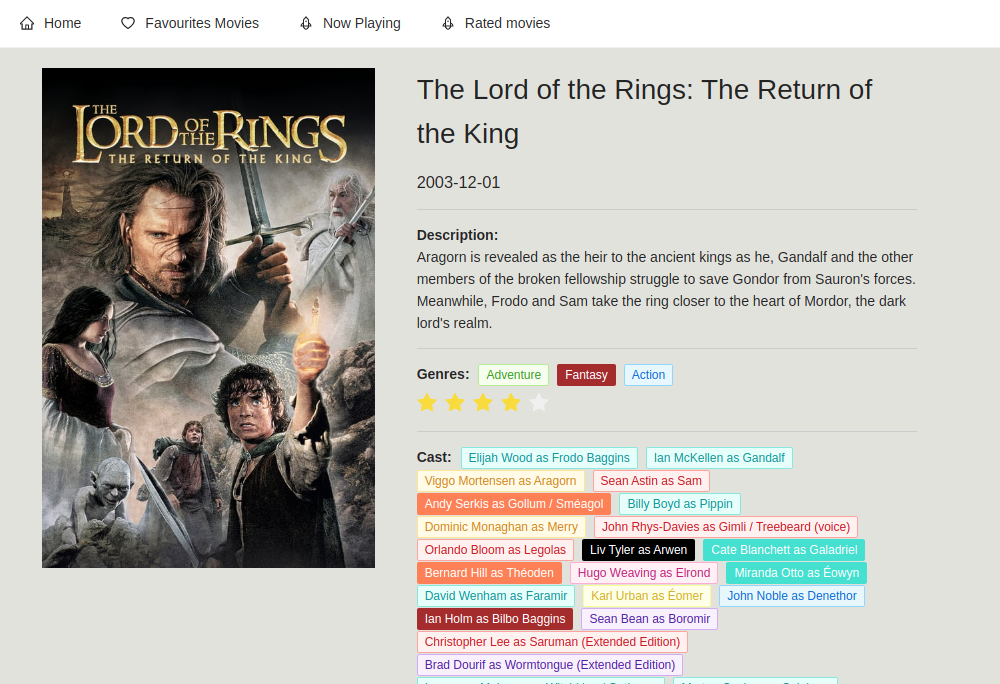Click the Liv Tyler as Arwen tag
This screenshot has width=1000, height=684.
tap(638, 549)
